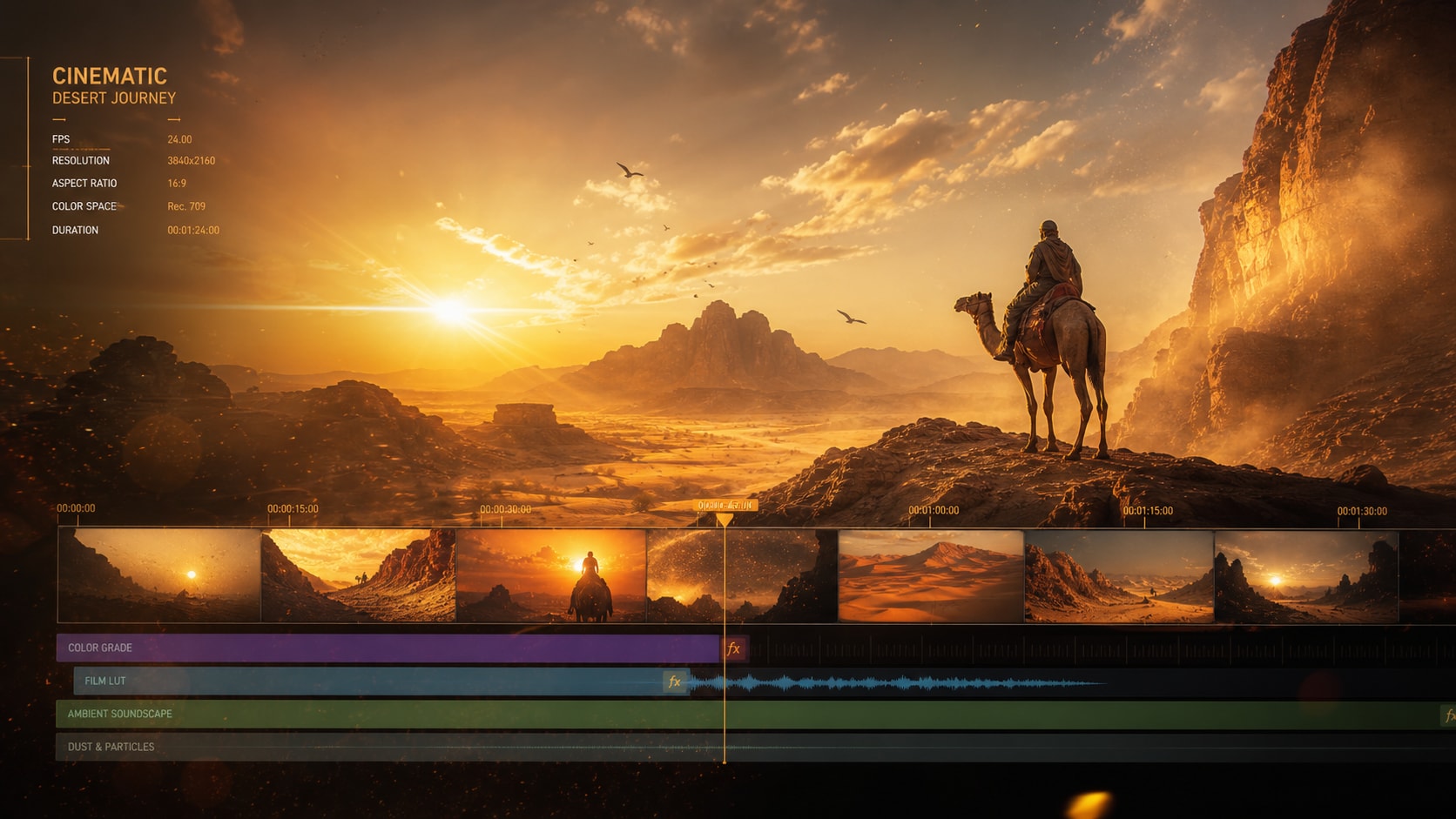The height and width of the screenshot is (819, 1456).
Task: Select the third clip with camel rider silhouette
Action: pyautogui.click(x=551, y=575)
